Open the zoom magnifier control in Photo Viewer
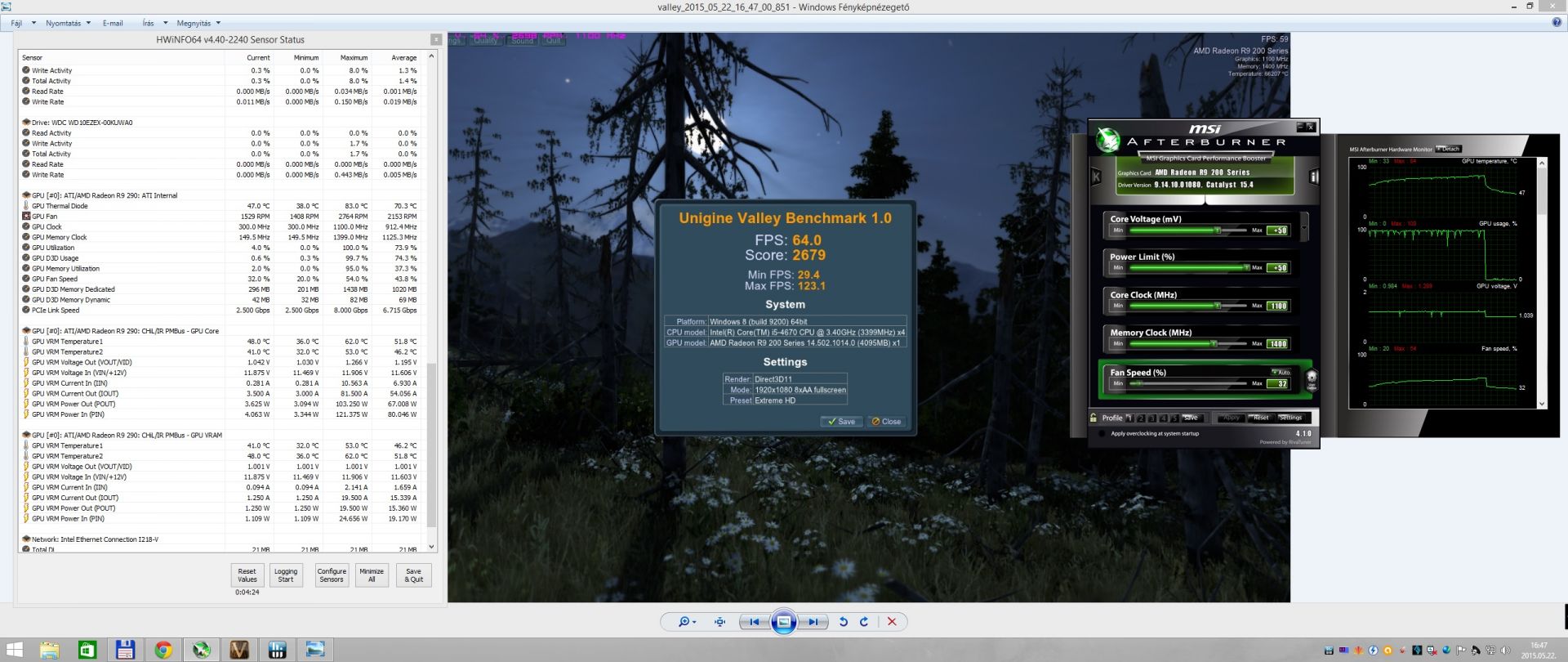Viewport: 1568px width, 662px height. point(687,622)
